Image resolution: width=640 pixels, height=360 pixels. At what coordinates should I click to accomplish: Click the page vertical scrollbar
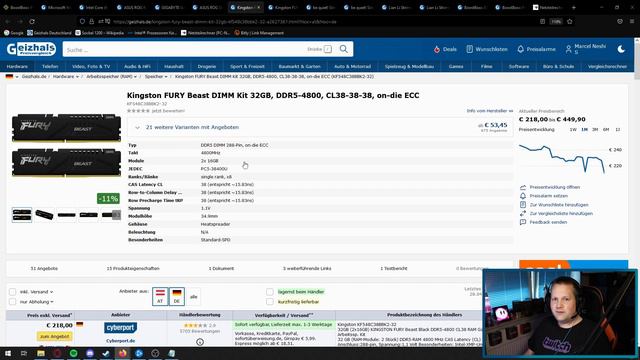pyautogui.click(x=637, y=59)
